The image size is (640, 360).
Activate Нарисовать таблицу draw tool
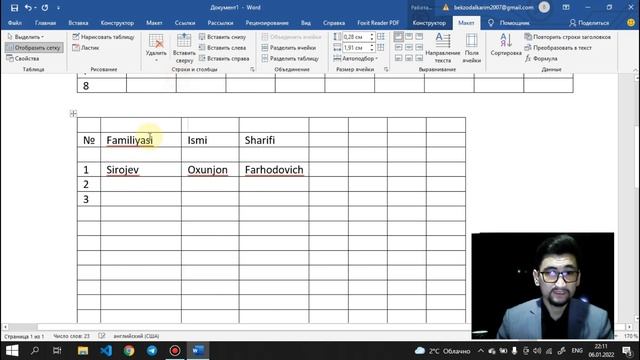tap(103, 37)
